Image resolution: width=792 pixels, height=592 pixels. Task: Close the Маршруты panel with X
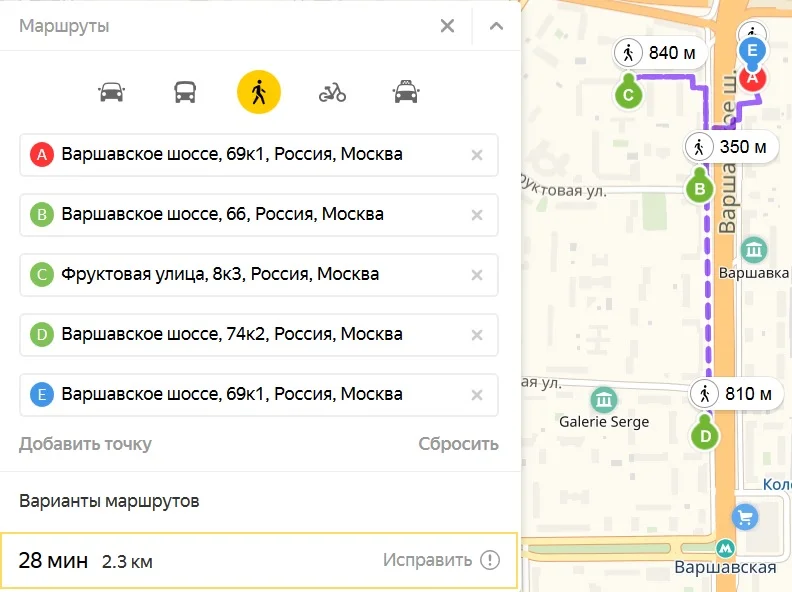tap(448, 26)
